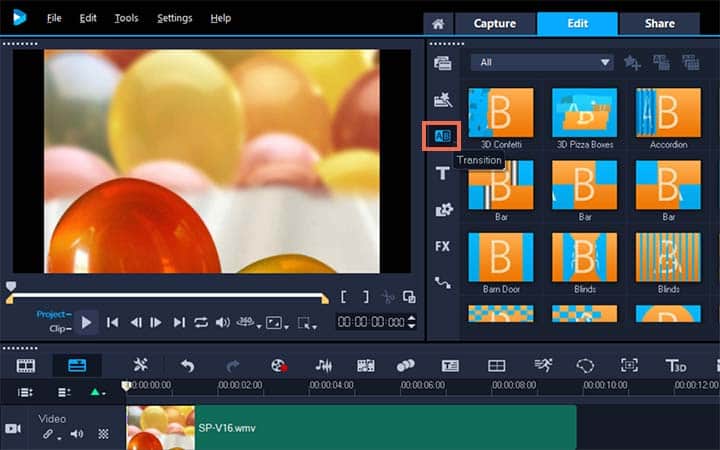Open the Customize Toolbar tools icon

tap(141, 366)
